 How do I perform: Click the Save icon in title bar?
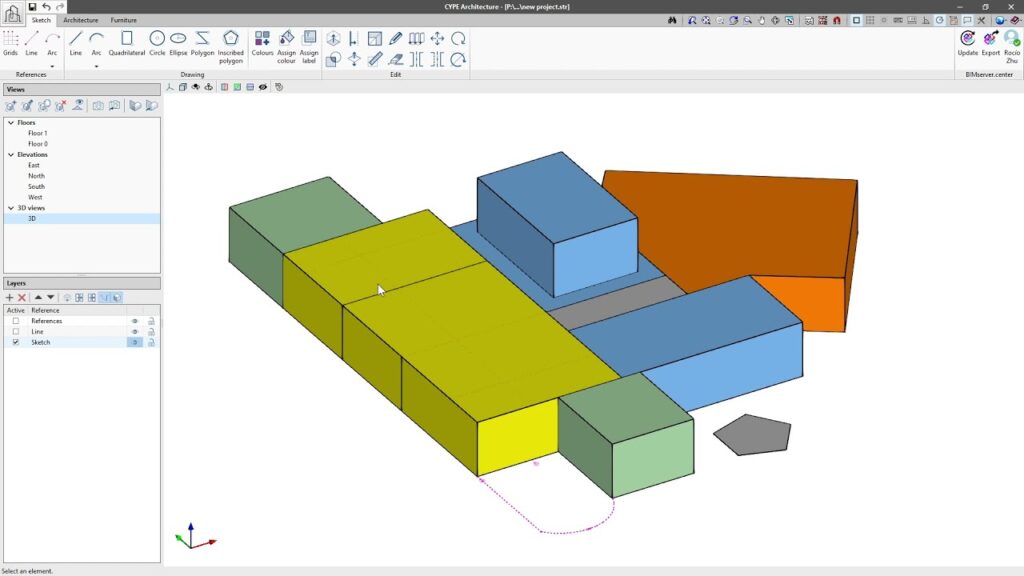(32, 7)
